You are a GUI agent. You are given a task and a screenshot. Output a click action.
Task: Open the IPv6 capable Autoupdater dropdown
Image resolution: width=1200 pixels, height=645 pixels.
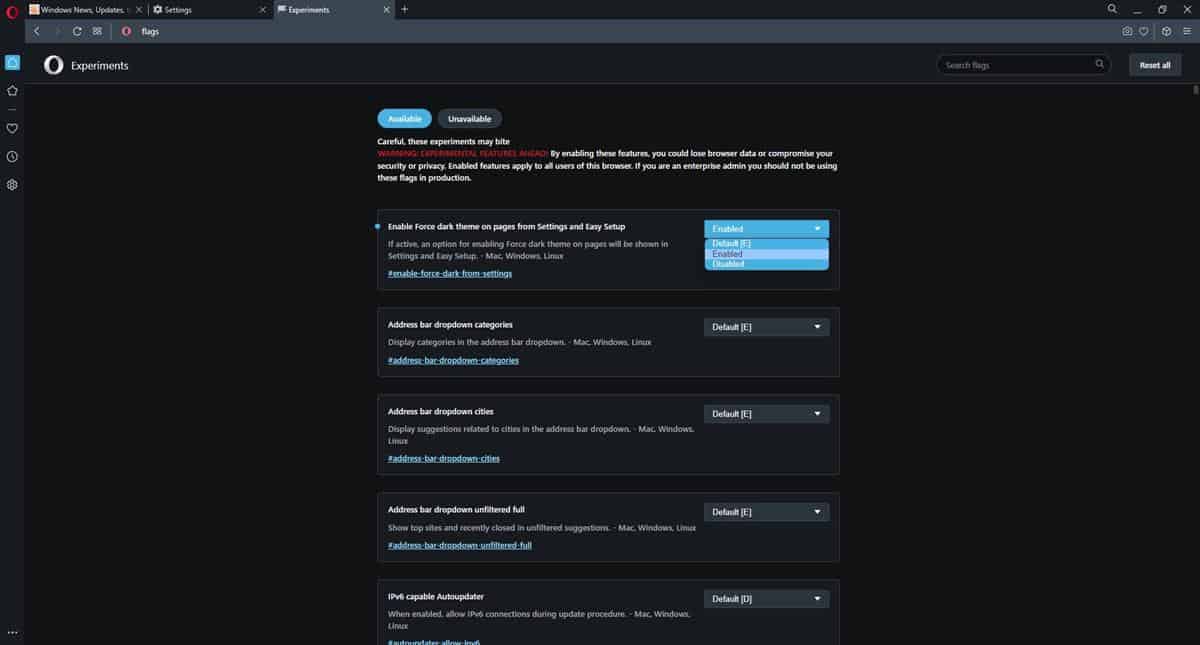point(766,598)
